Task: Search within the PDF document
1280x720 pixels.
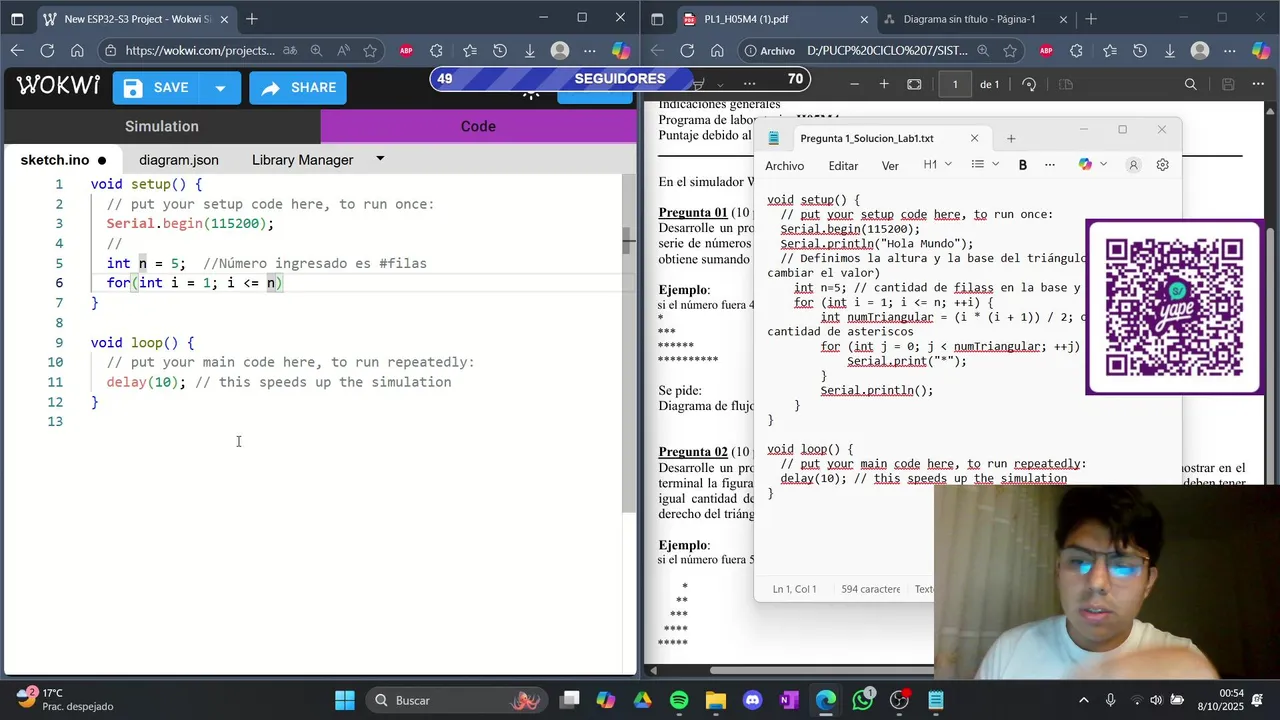Action: (x=1190, y=85)
